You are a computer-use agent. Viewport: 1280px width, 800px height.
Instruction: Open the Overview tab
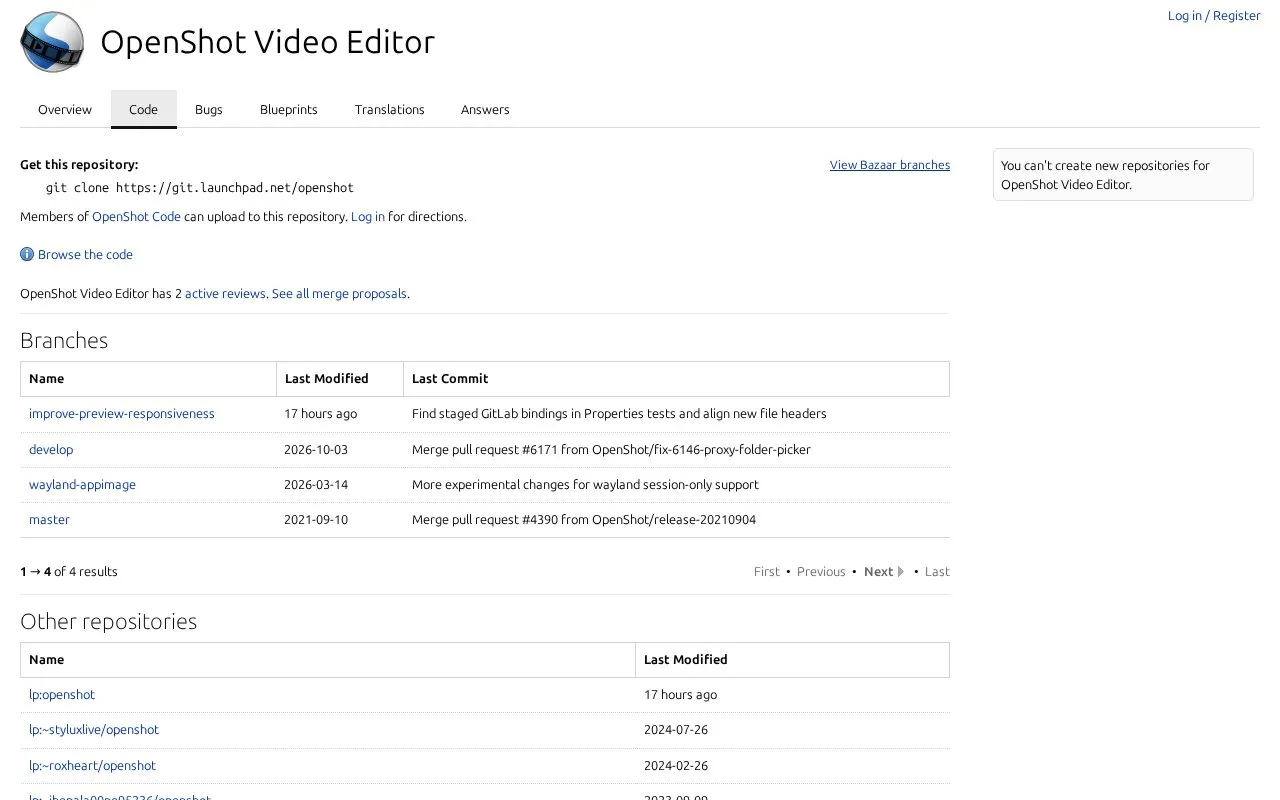tap(65, 109)
